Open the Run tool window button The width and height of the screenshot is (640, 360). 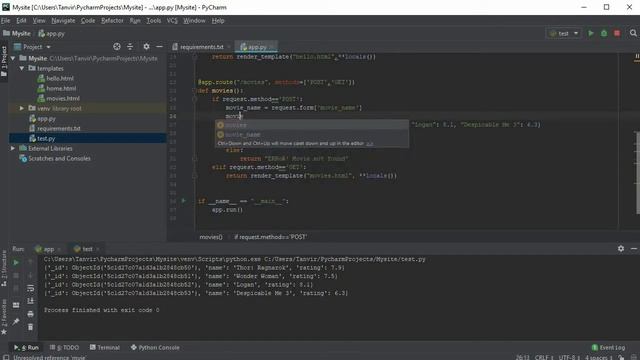(x=26, y=347)
